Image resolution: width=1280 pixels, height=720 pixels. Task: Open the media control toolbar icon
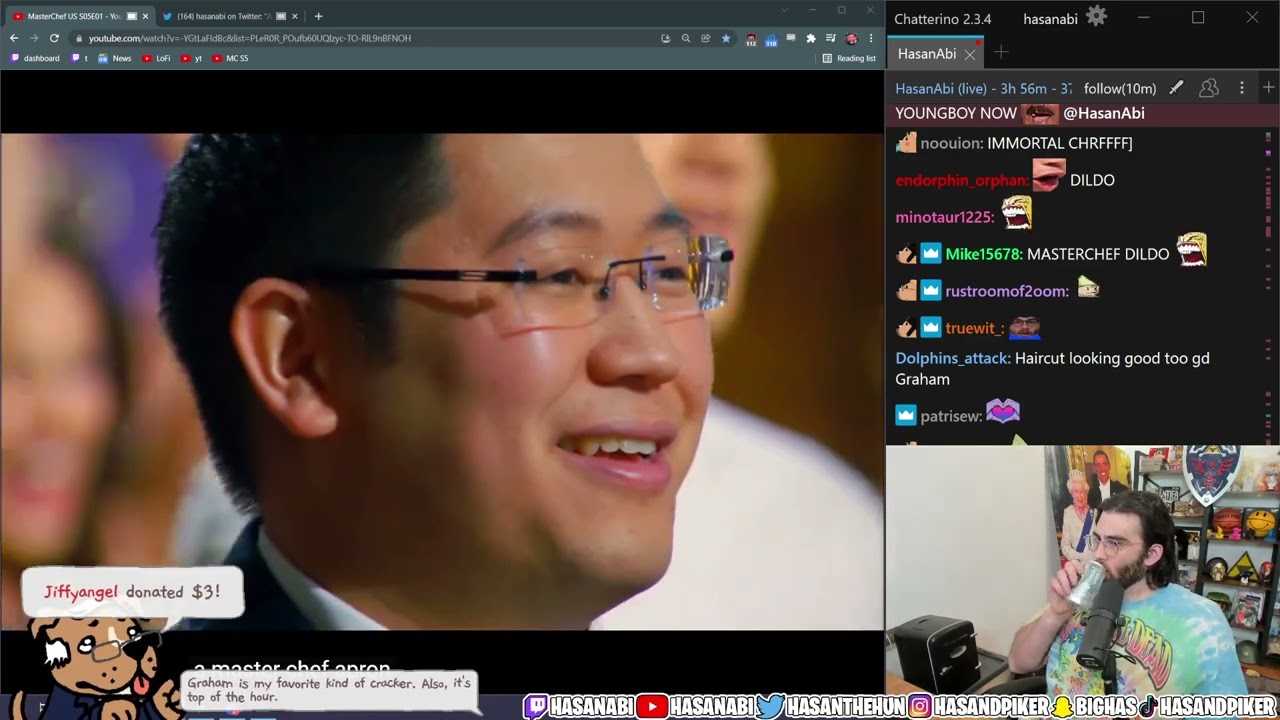click(831, 38)
